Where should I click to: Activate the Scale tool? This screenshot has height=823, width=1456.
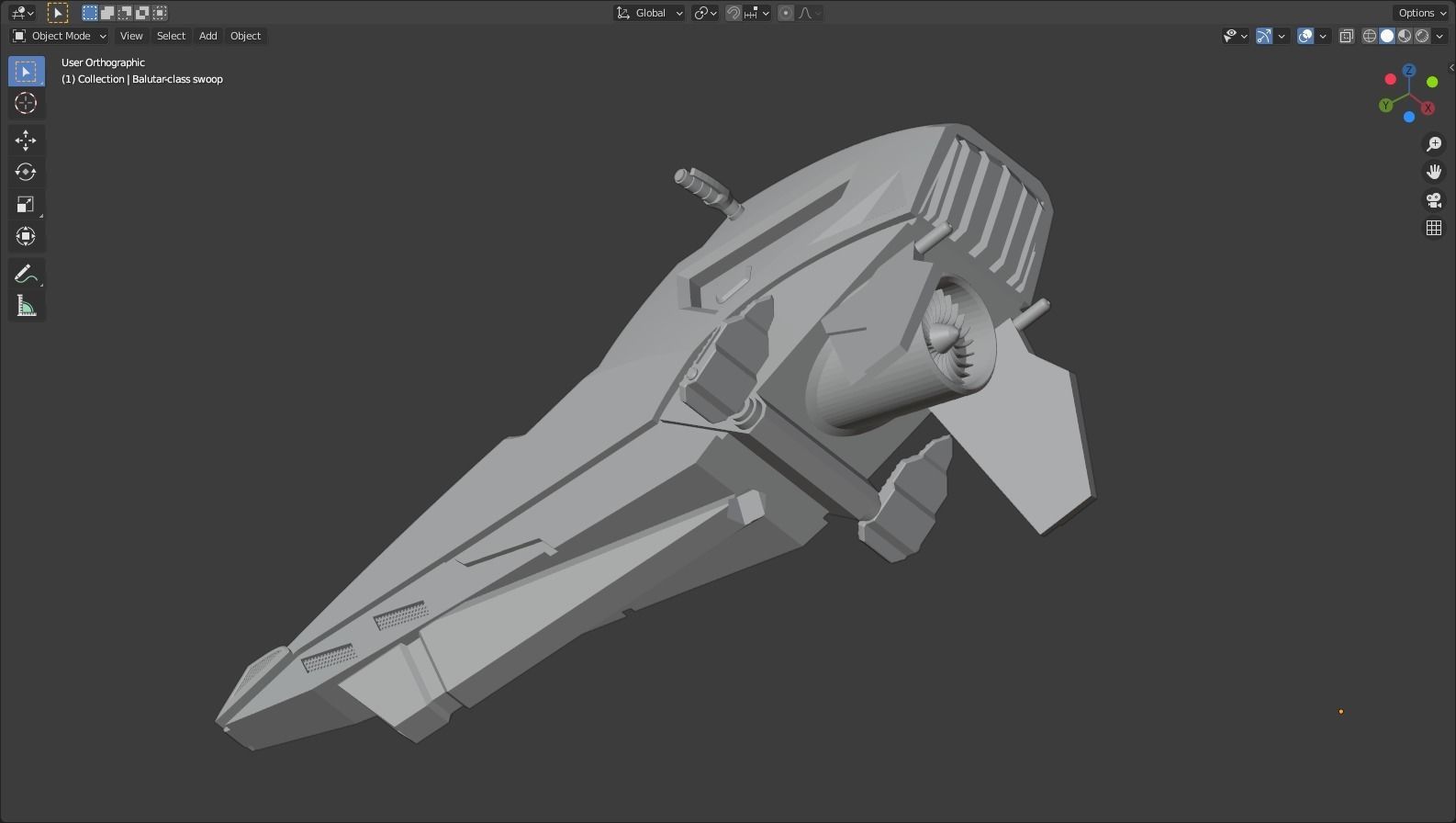pos(26,204)
